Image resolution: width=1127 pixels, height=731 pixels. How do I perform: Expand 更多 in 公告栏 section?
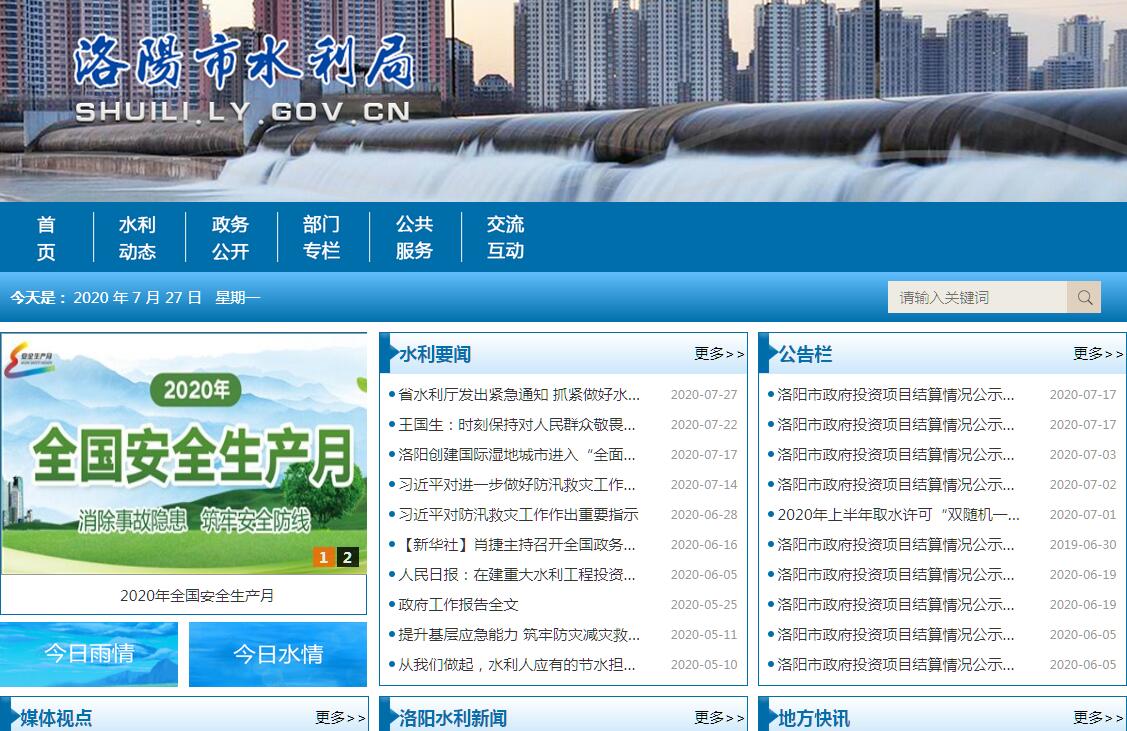[x=1098, y=354]
